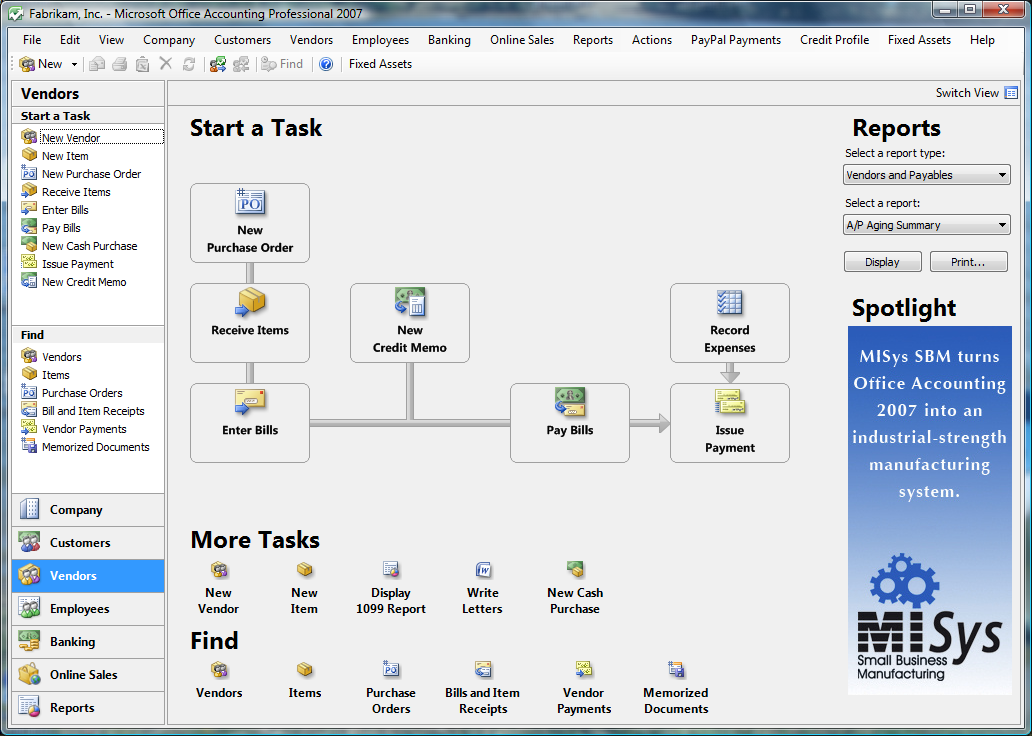1032x736 pixels.
Task: Switch to the Customers navigation pane
Action: pyautogui.click(x=88, y=543)
